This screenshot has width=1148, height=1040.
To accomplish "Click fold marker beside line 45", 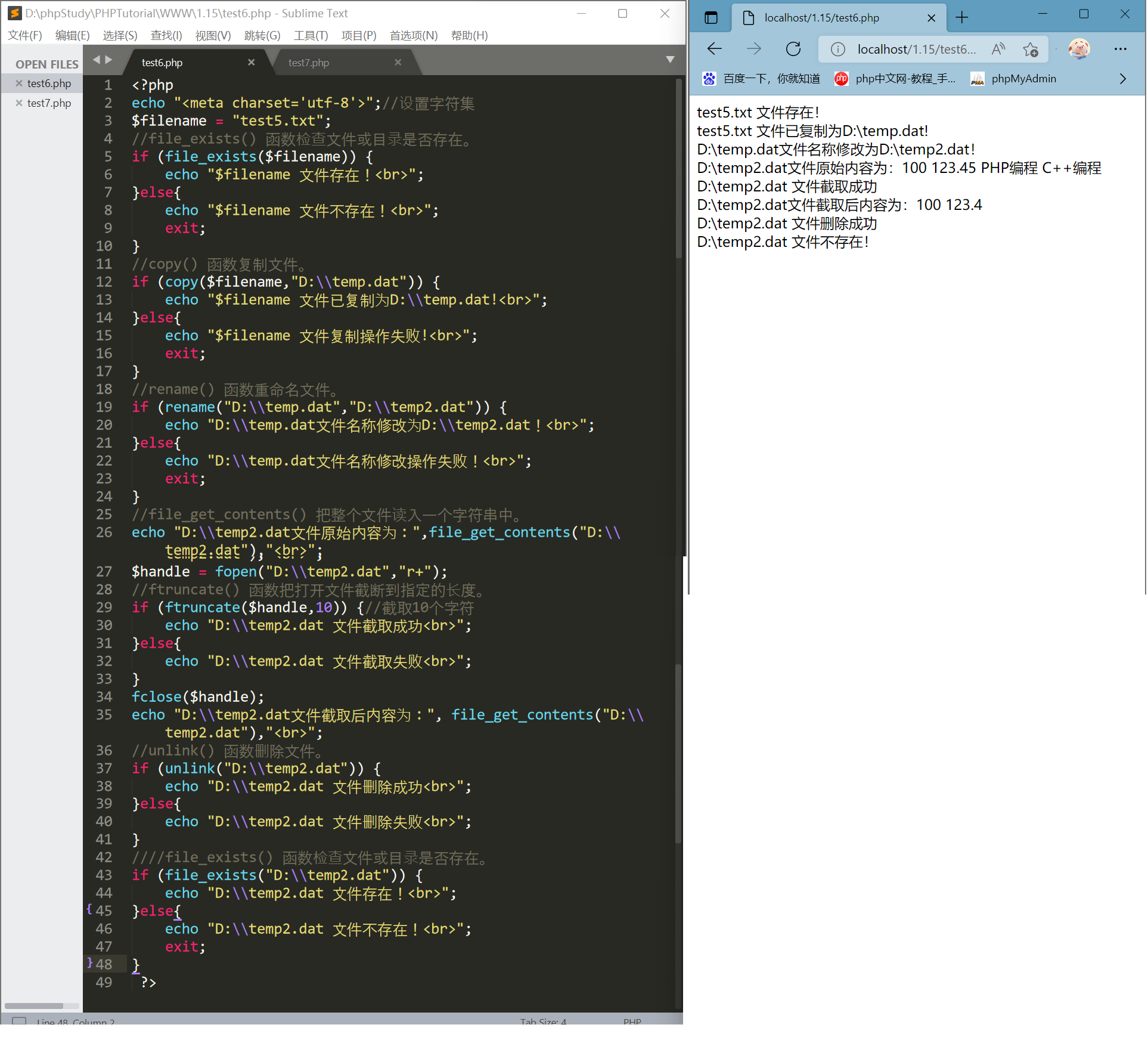I will coord(89,909).
